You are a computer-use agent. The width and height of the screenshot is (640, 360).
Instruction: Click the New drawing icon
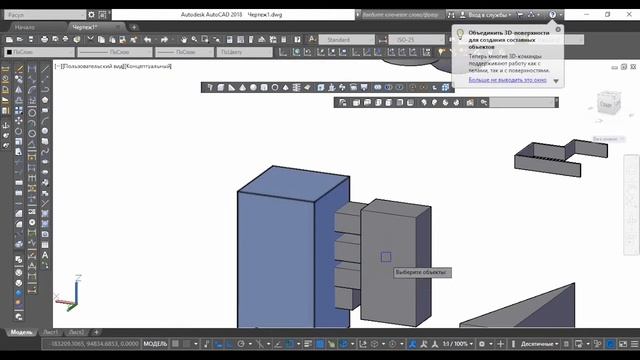coord(9,40)
